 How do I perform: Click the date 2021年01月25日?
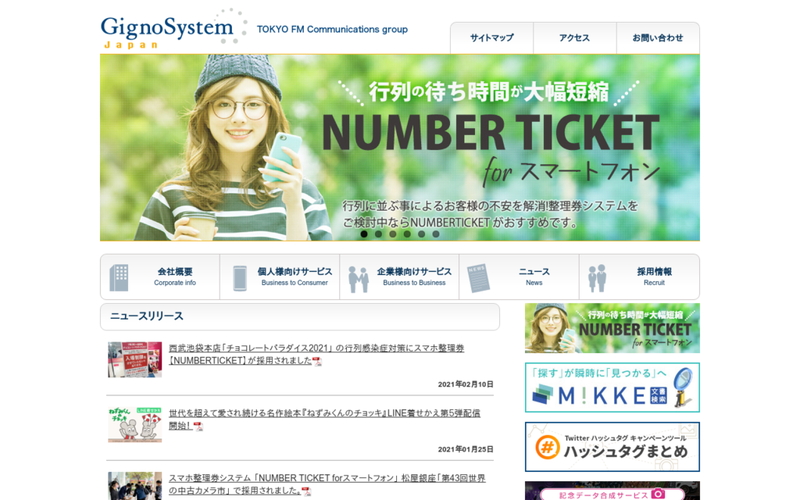[465, 449]
